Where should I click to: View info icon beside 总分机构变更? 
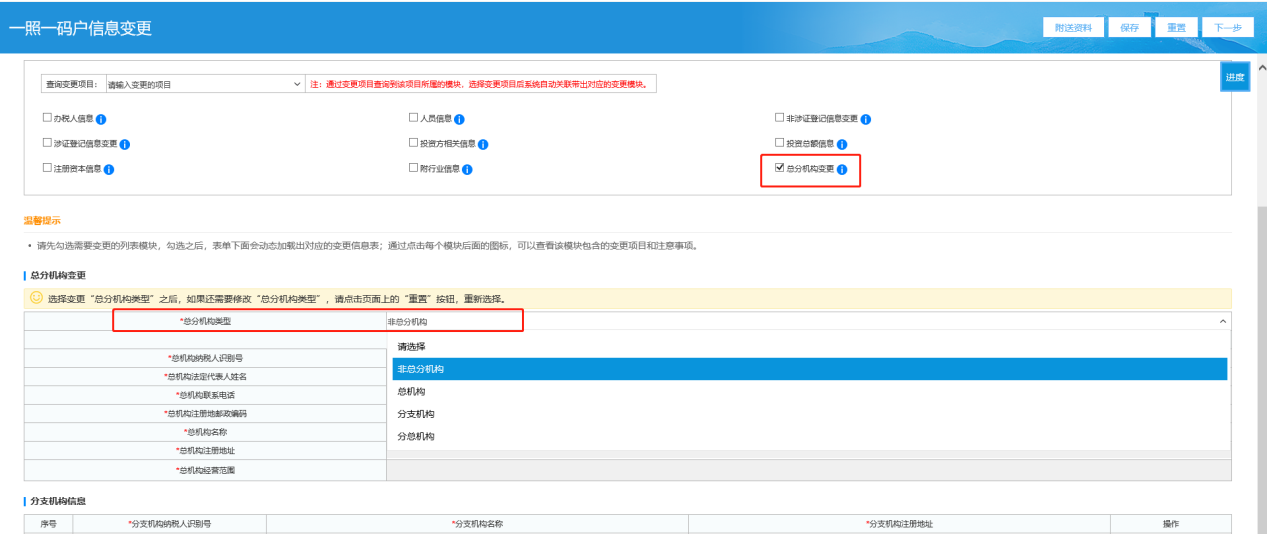point(842,169)
